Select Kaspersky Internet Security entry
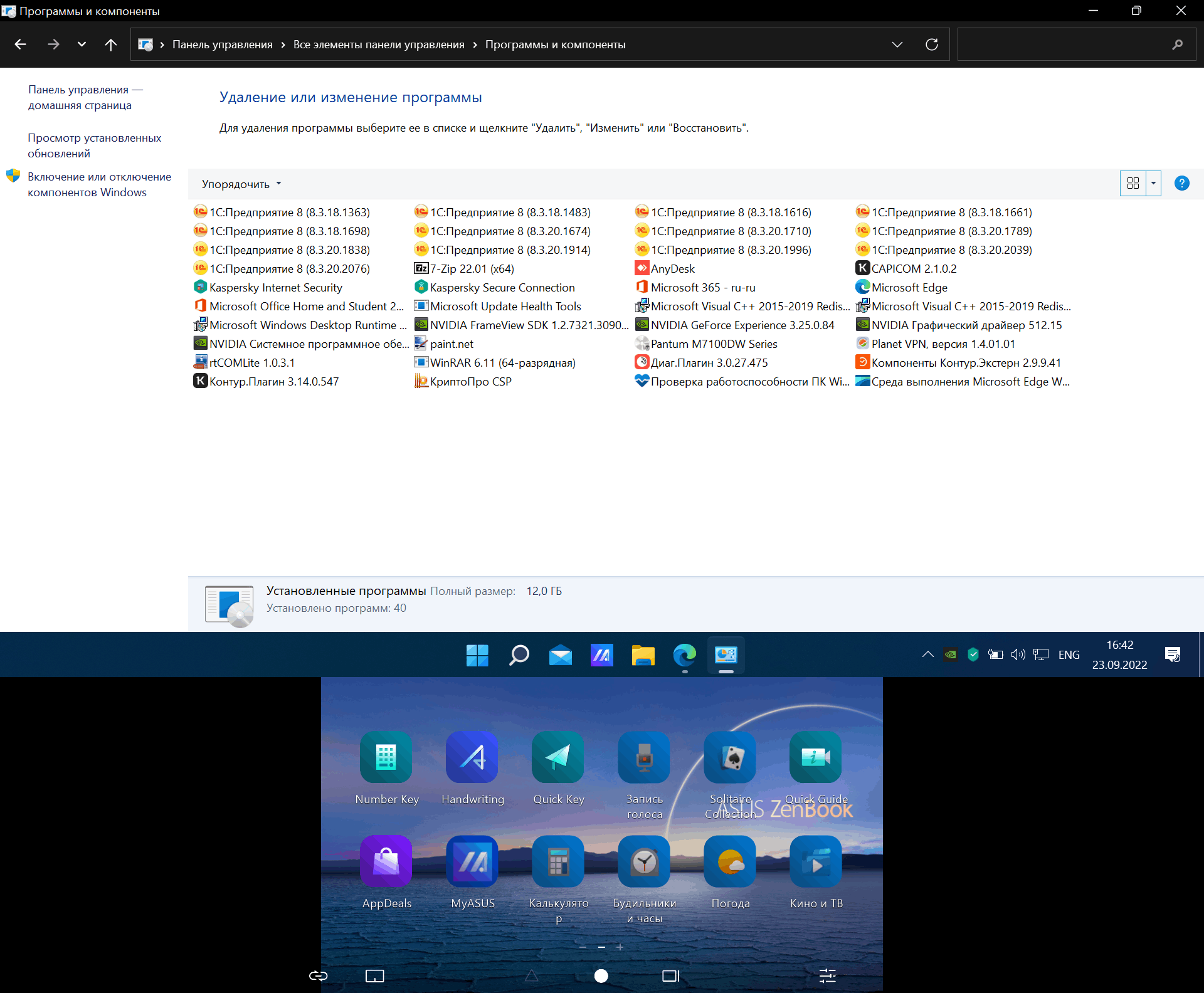Image resolution: width=1204 pixels, height=993 pixels. coord(268,287)
